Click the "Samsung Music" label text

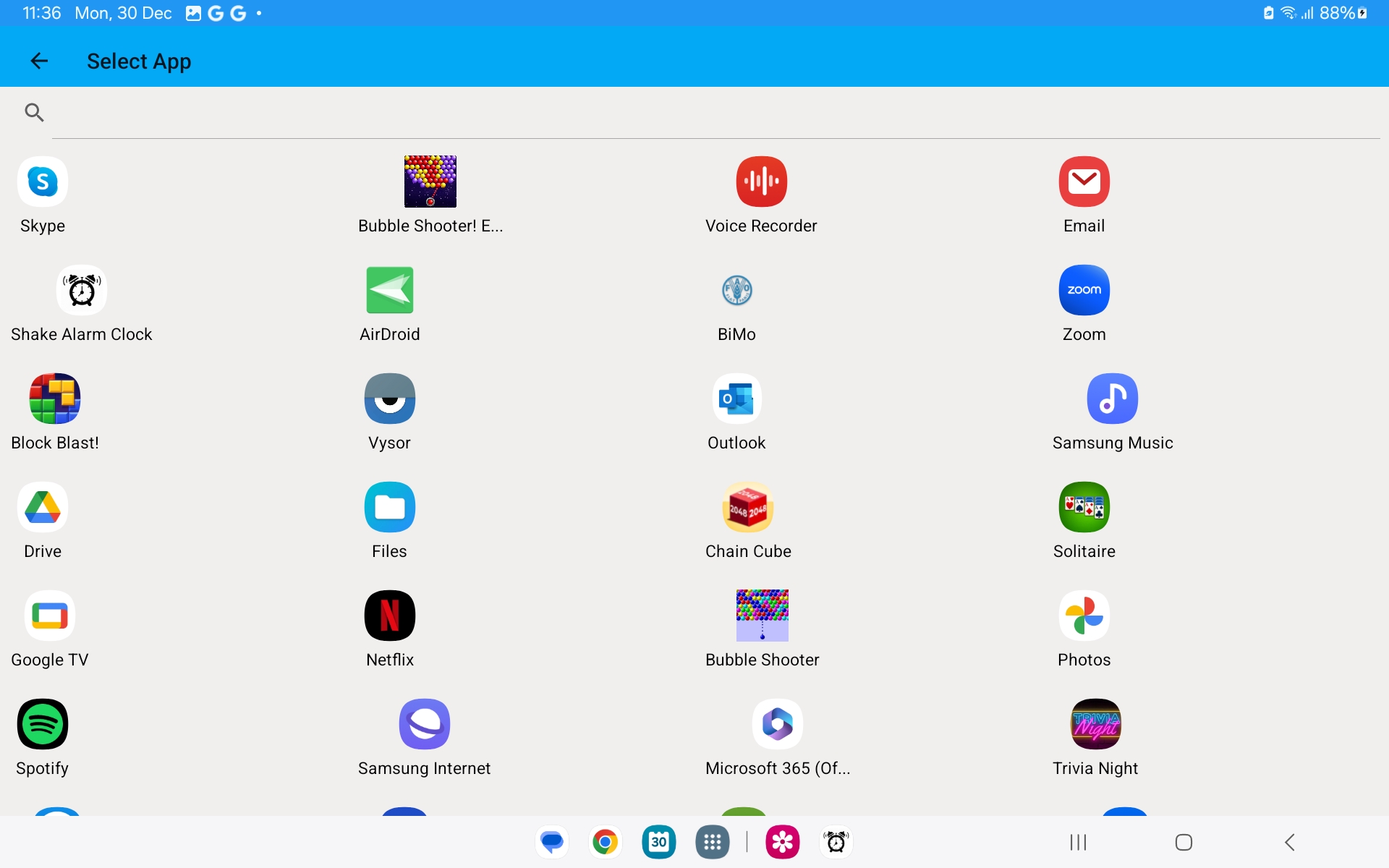(1113, 443)
